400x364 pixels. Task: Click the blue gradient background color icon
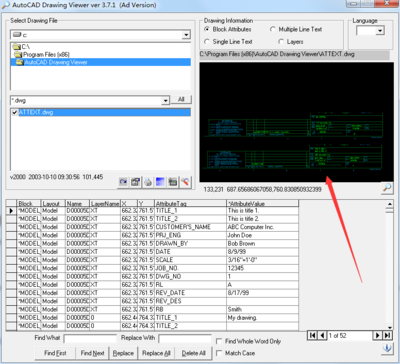(x=160, y=182)
